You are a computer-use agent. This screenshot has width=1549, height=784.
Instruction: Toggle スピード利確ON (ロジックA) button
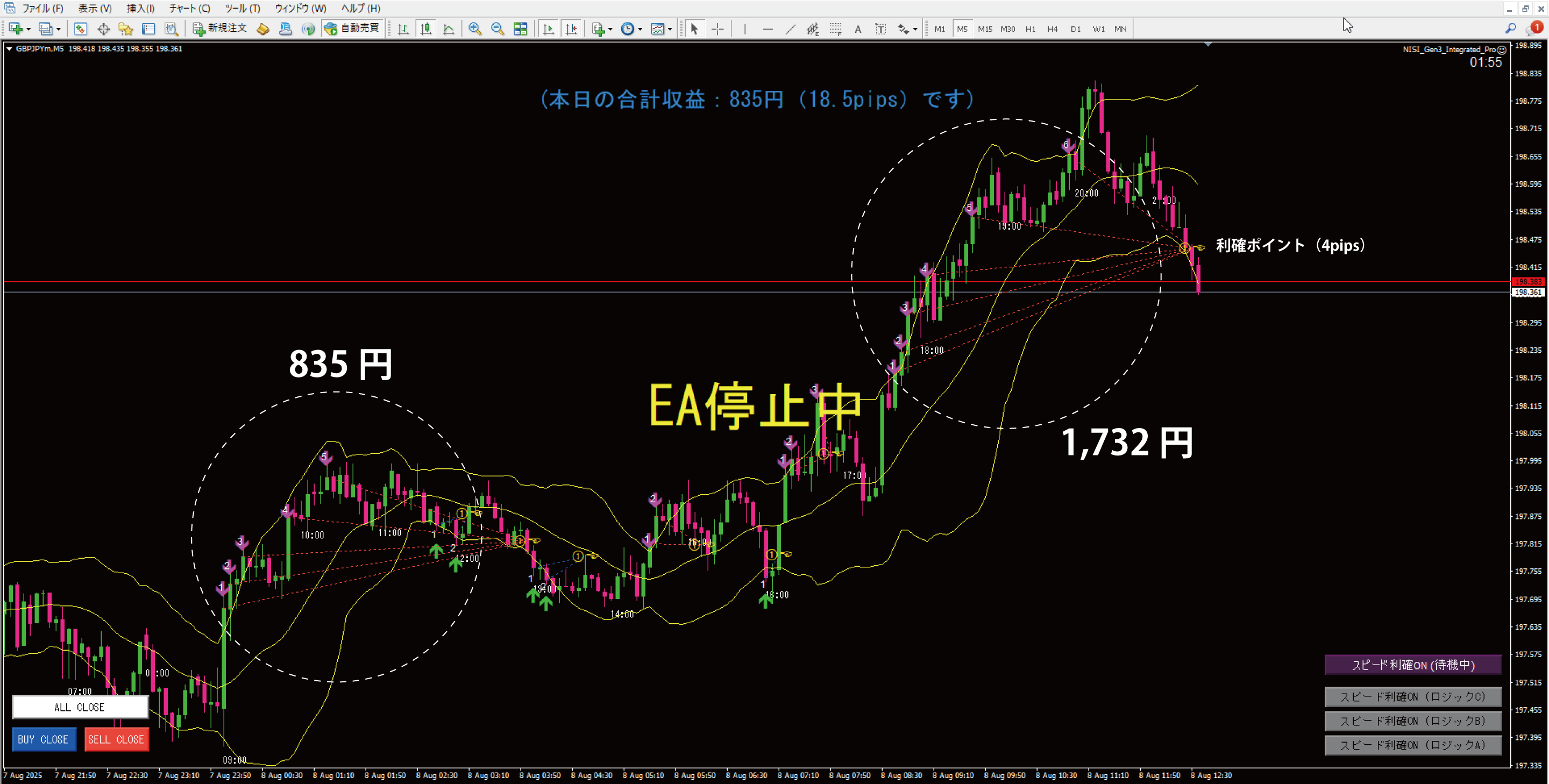click(x=1412, y=745)
